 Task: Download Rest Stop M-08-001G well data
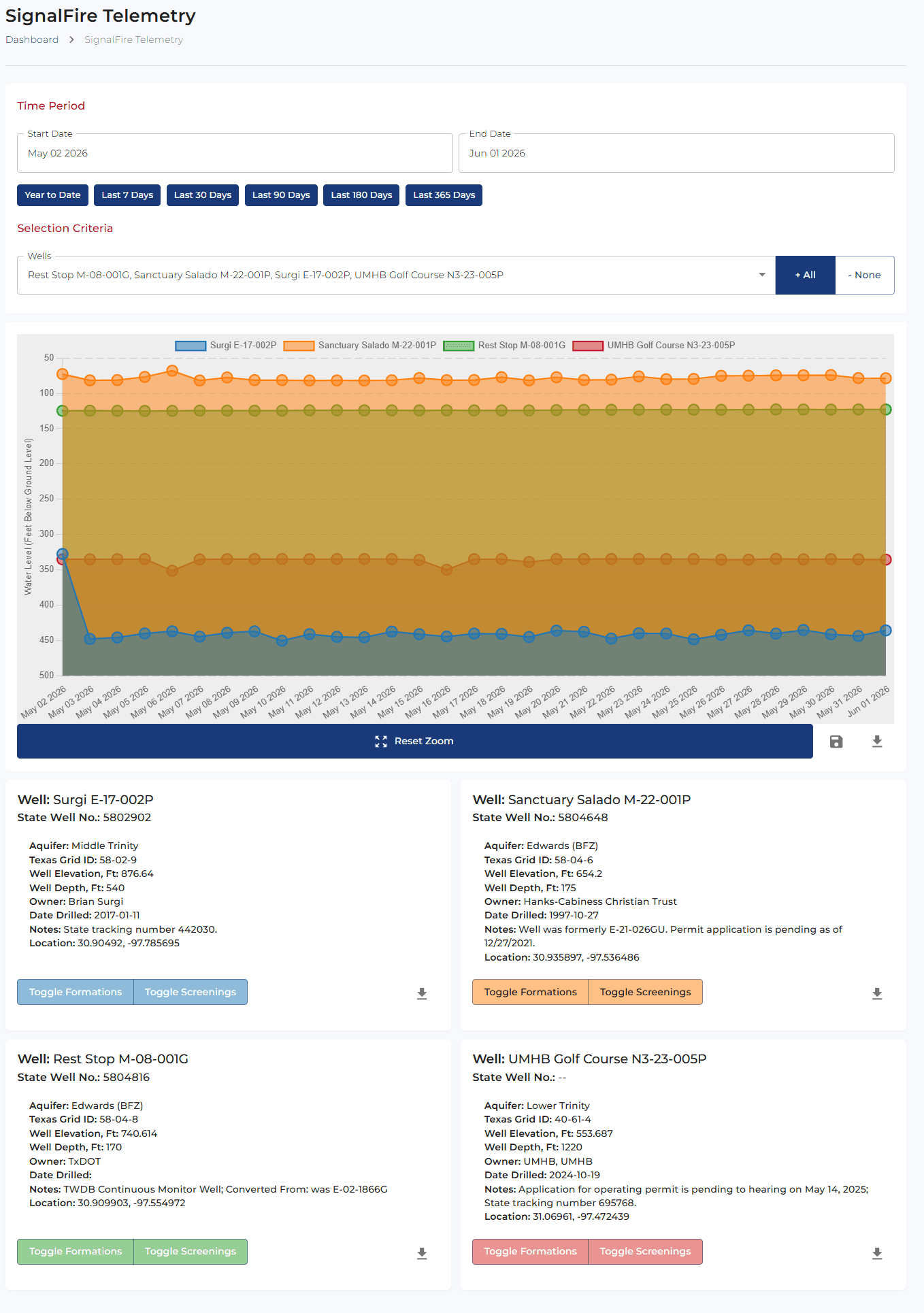tap(422, 1253)
